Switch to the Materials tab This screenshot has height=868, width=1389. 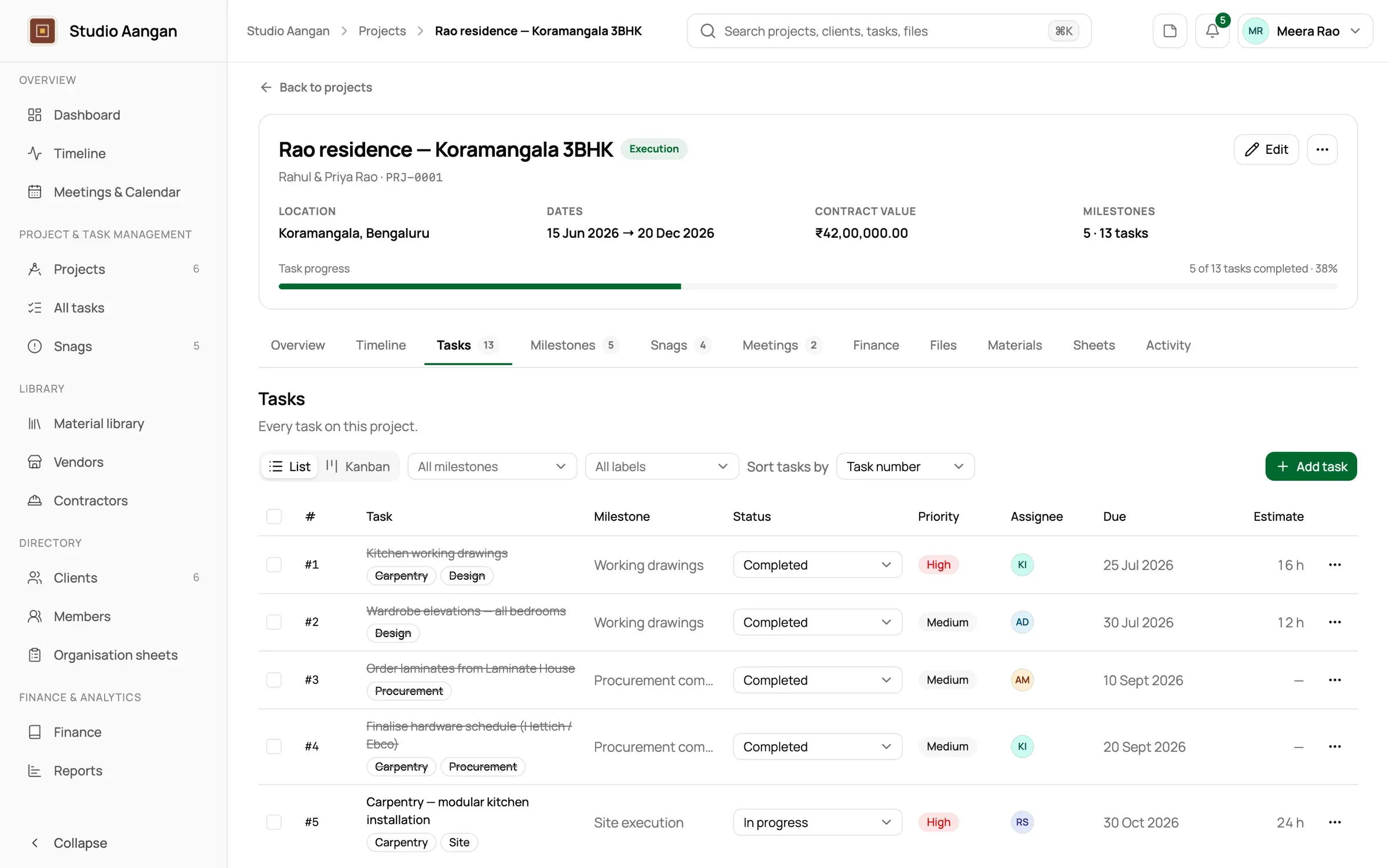(1015, 345)
